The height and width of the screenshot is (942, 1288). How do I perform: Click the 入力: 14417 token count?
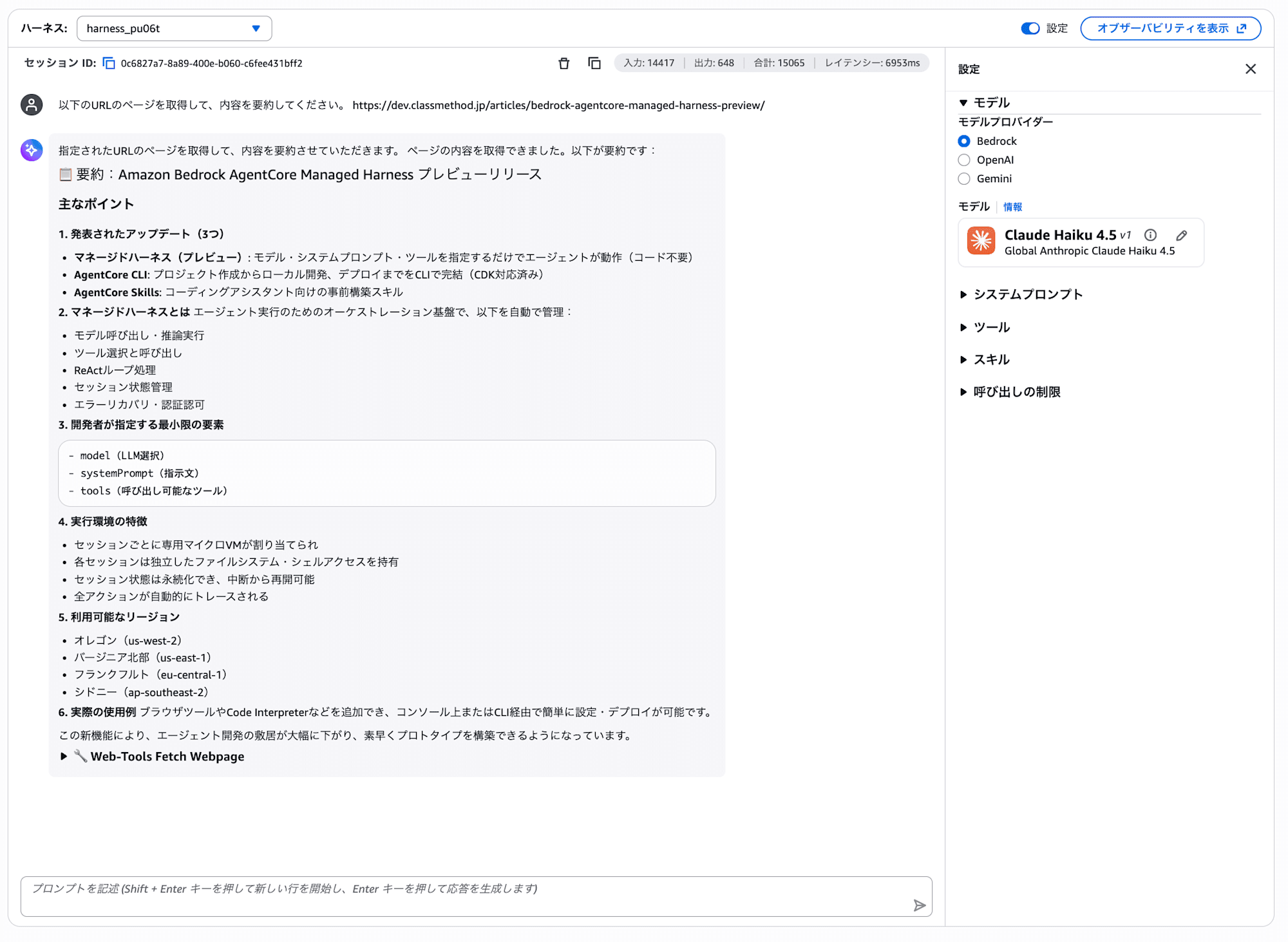point(649,63)
